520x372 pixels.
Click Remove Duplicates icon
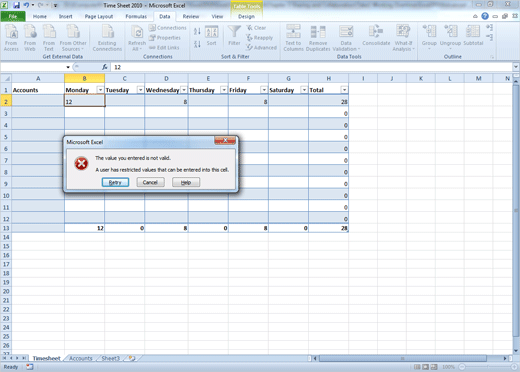[x=318, y=38]
